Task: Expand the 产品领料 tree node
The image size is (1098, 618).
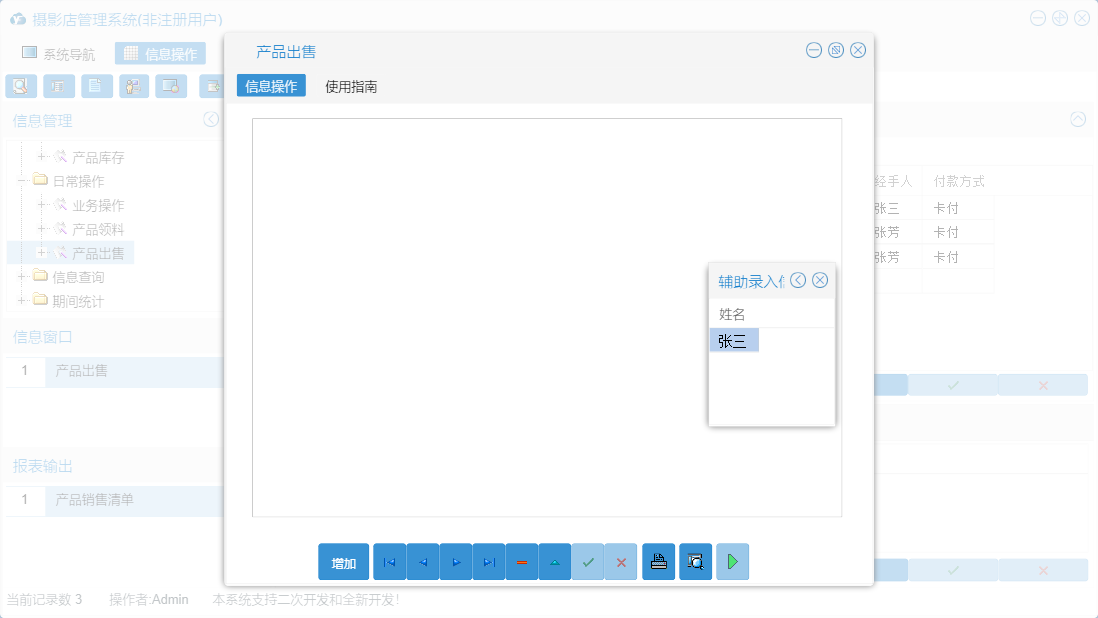Action: tap(41, 229)
